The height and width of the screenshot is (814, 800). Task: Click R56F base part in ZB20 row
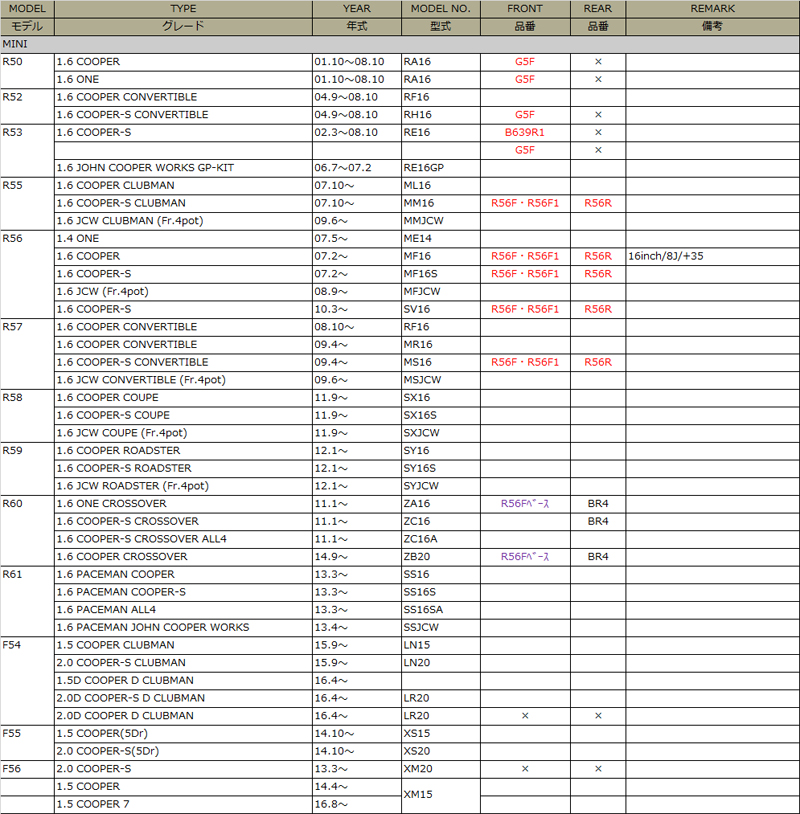(x=525, y=556)
